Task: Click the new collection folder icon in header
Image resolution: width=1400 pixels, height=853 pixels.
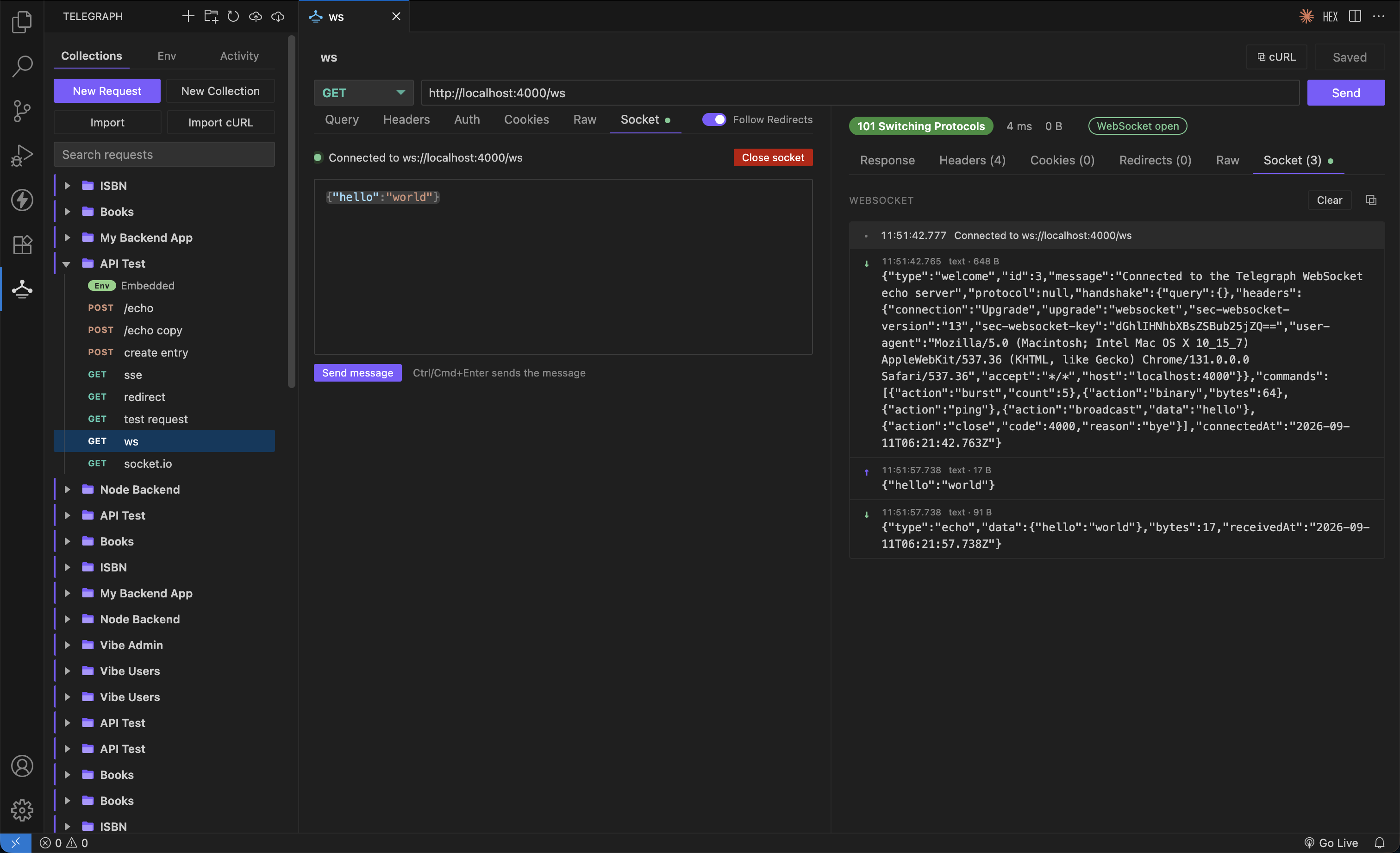Action: [211, 16]
